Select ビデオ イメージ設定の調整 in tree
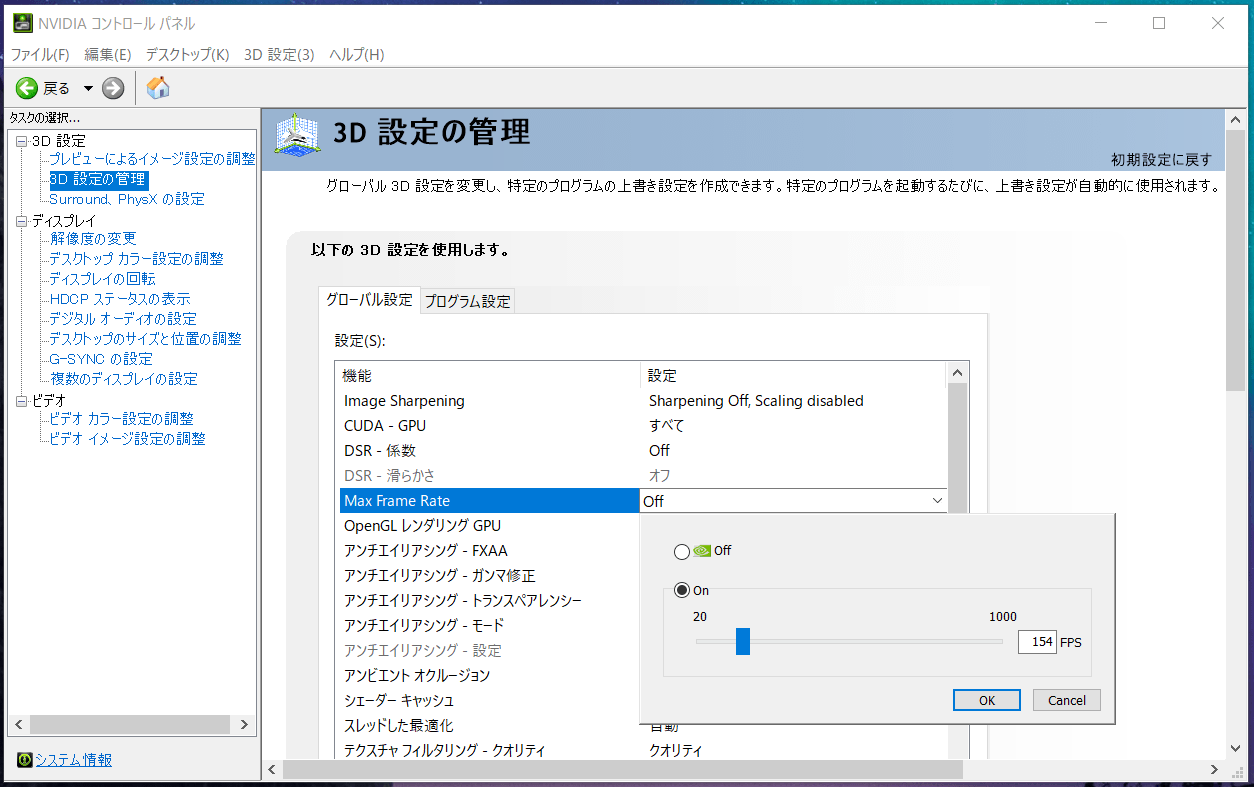This screenshot has height=787, width=1254. [x=127, y=439]
